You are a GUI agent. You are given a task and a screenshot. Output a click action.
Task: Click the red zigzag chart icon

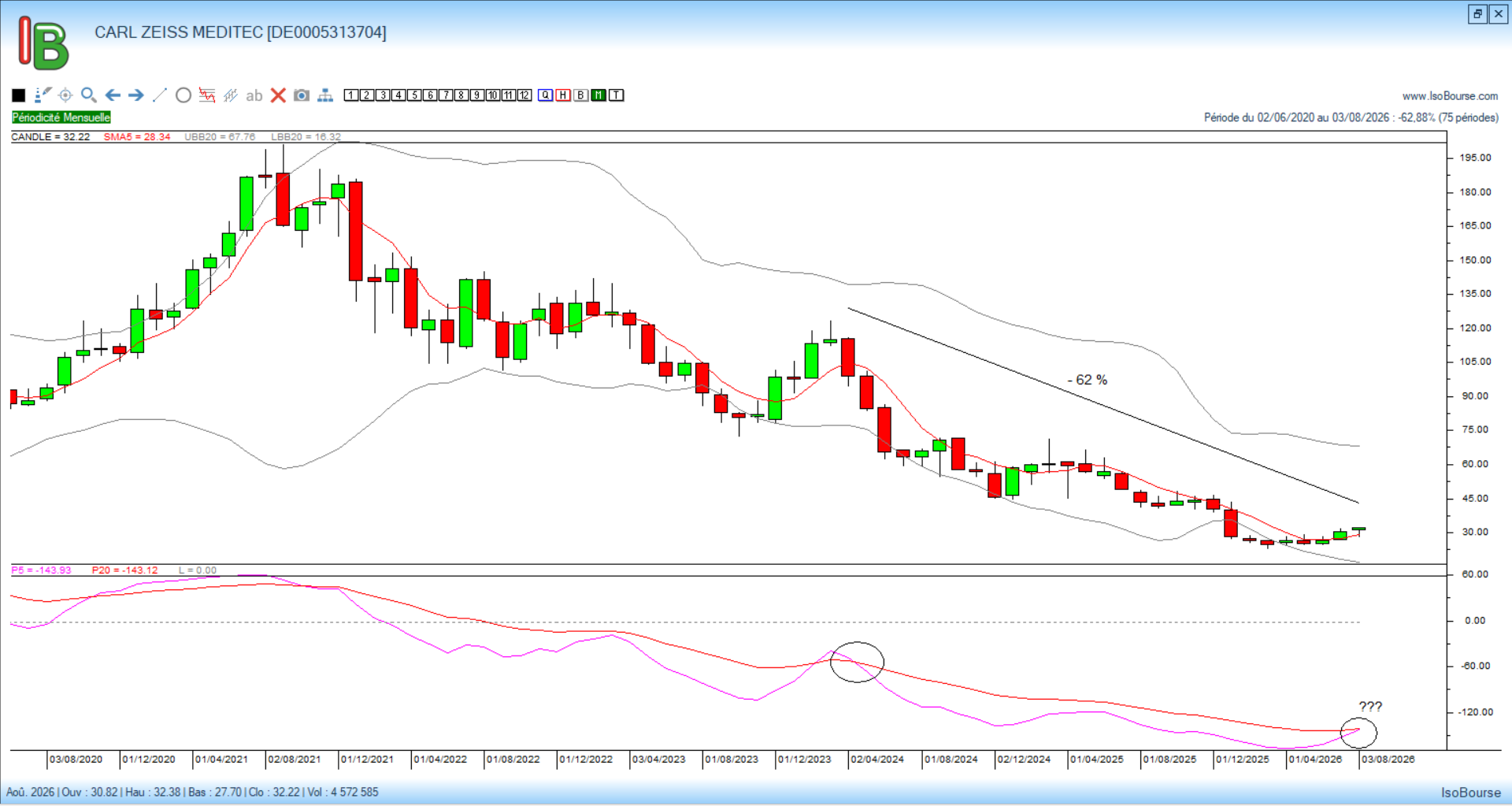207,95
